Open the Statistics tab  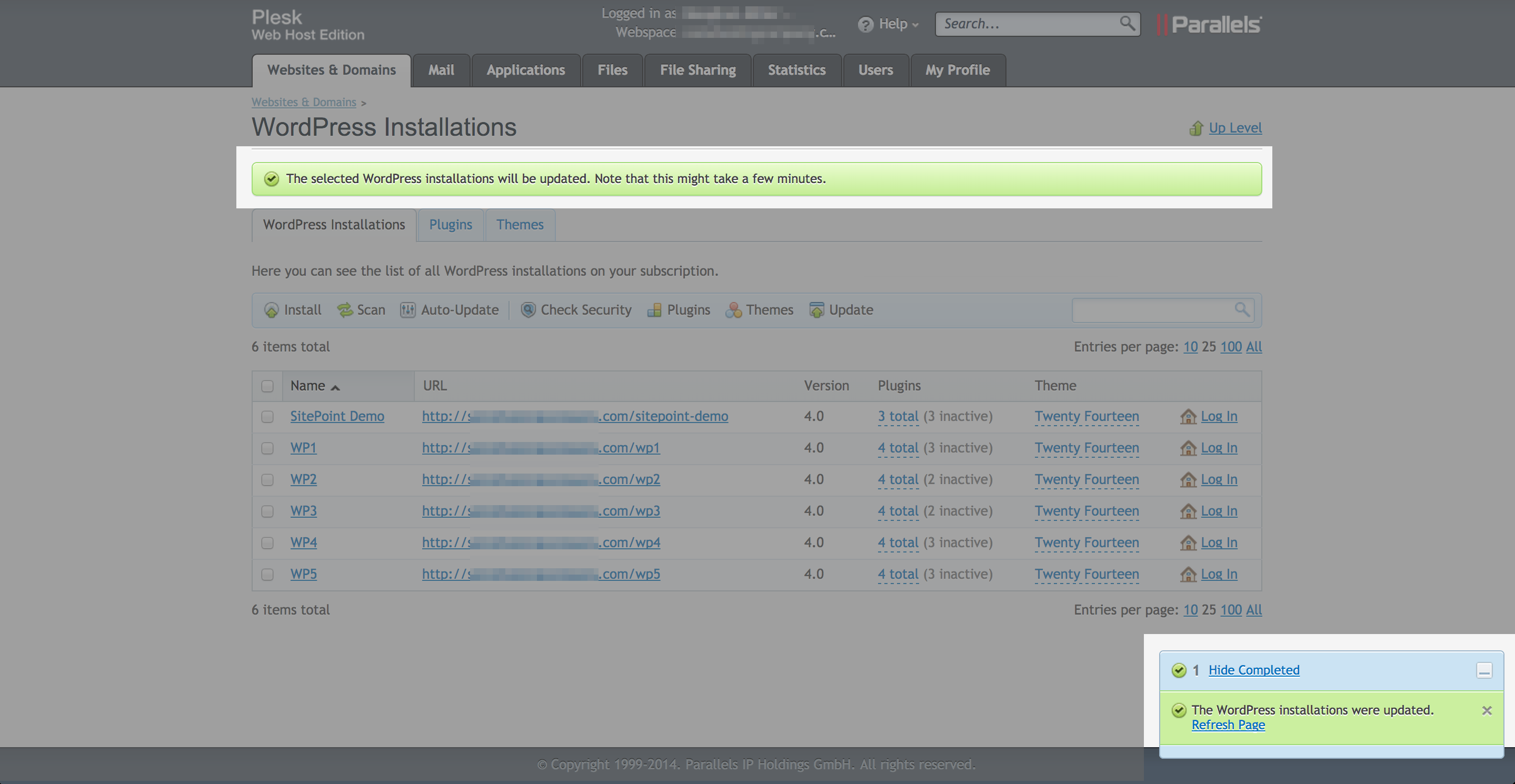(796, 71)
